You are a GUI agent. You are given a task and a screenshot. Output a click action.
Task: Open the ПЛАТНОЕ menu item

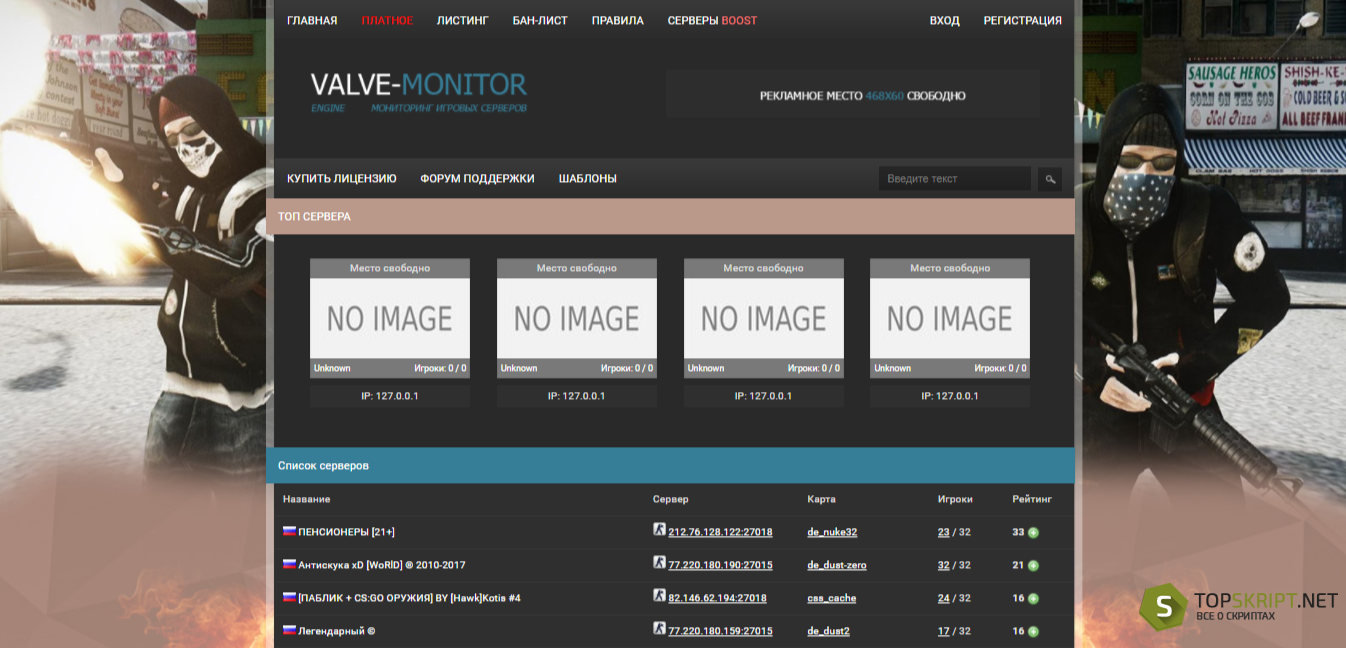point(387,20)
